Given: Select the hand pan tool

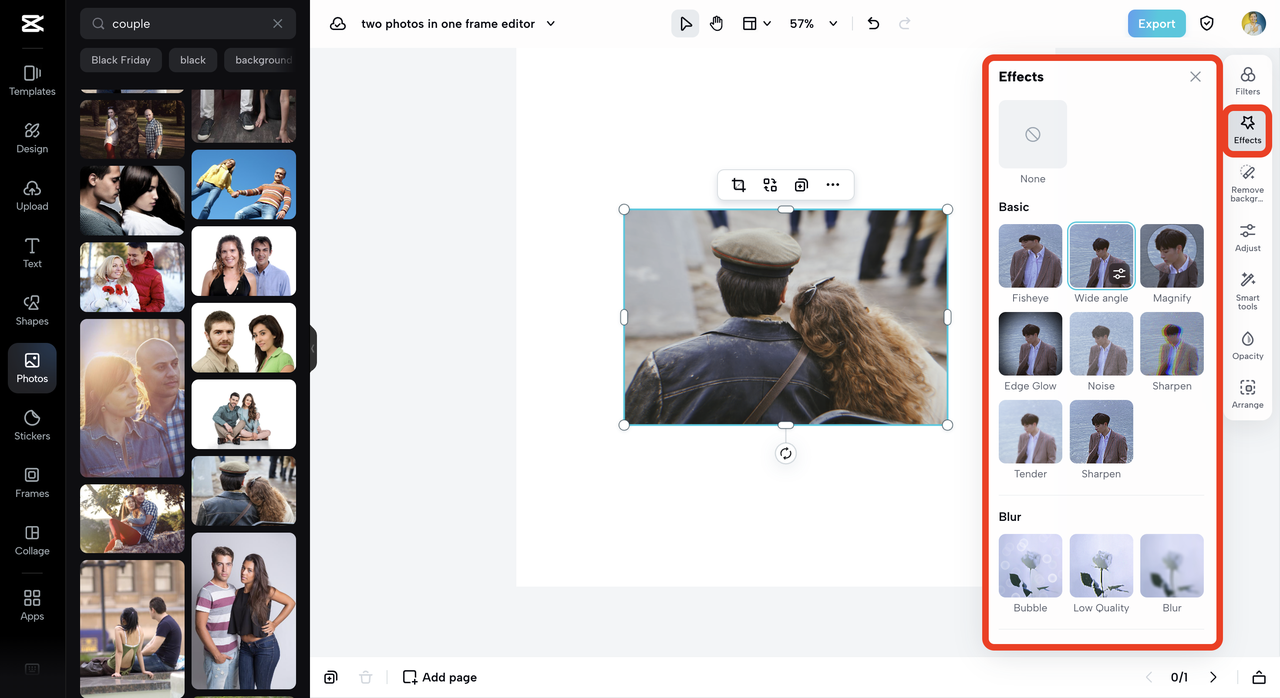Looking at the screenshot, I should click(x=716, y=24).
